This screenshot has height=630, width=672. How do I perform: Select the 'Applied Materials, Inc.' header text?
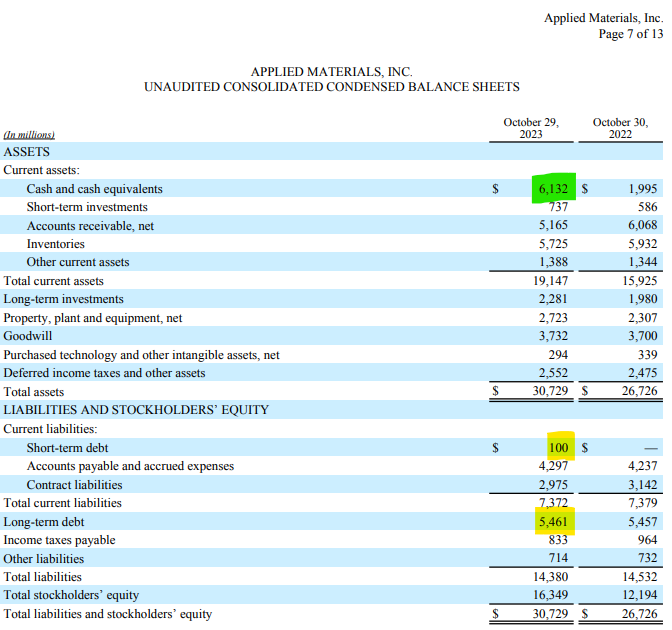603,18
